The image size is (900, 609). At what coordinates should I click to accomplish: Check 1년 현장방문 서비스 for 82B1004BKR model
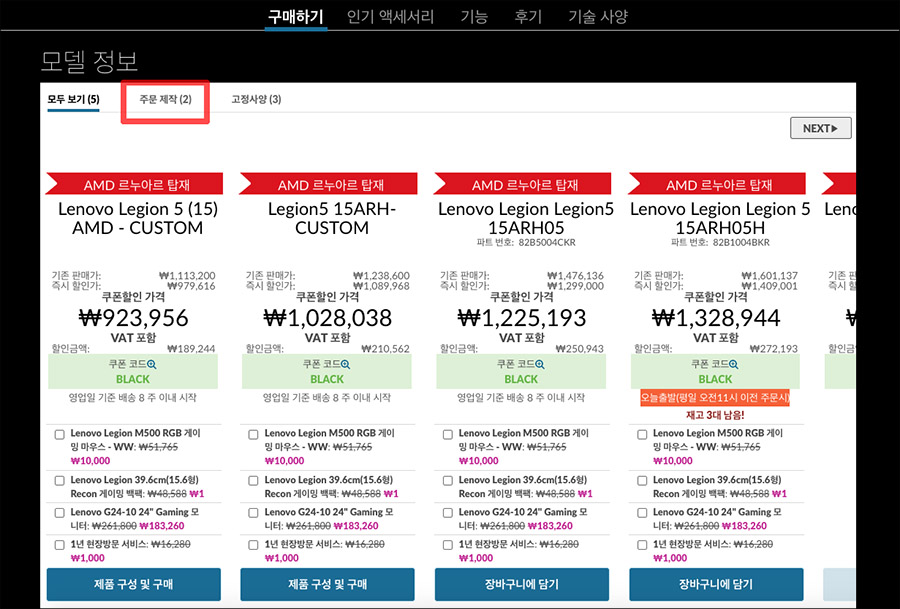pyautogui.click(x=642, y=545)
